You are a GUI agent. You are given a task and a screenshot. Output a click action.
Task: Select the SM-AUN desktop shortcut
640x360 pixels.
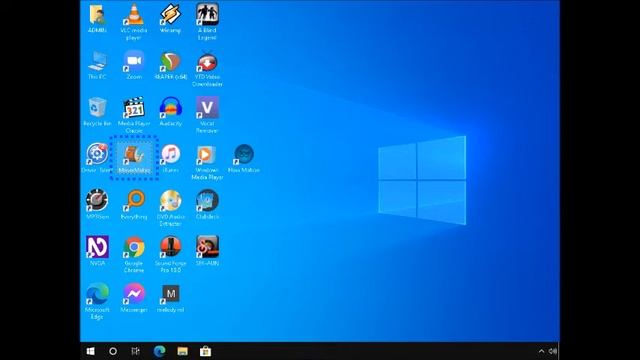(x=207, y=247)
